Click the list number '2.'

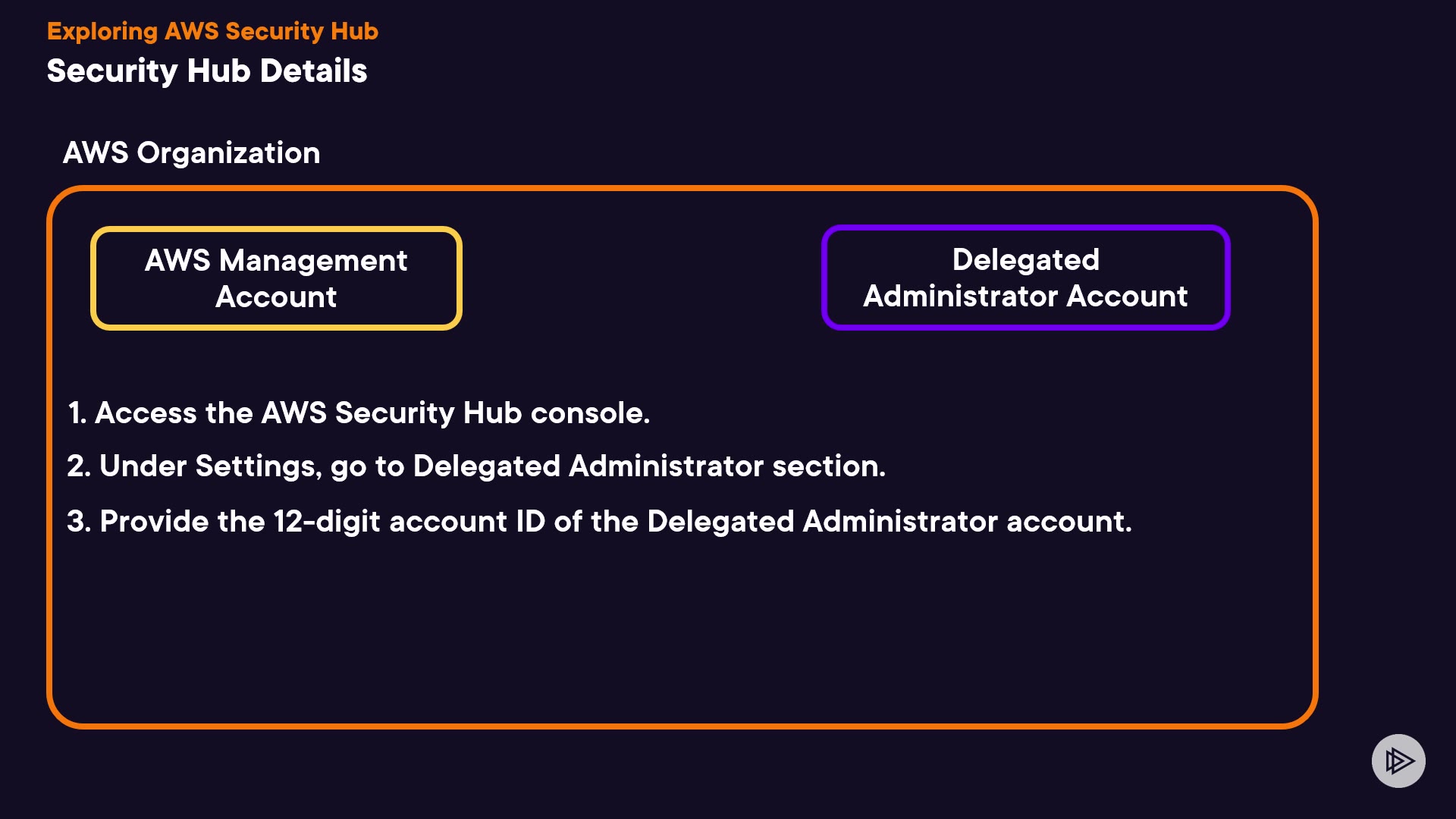point(79,466)
